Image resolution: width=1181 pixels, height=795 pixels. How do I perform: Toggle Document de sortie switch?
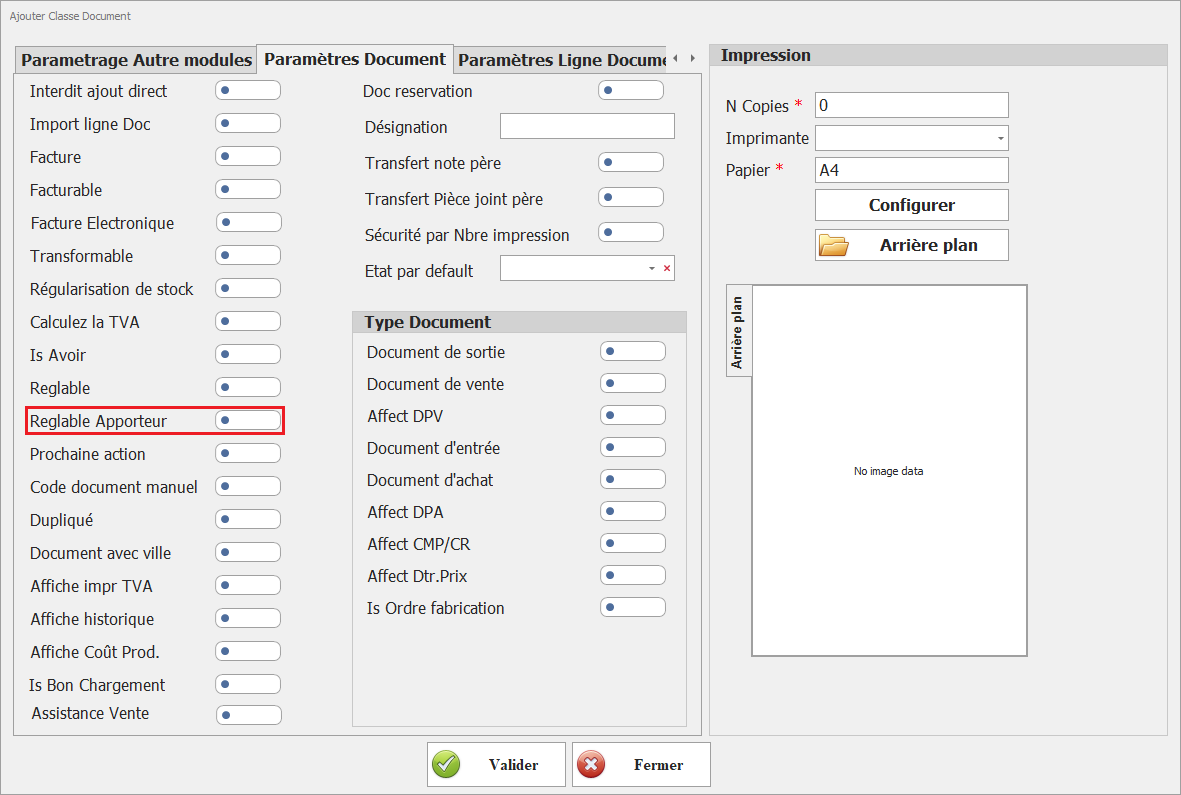tap(633, 352)
